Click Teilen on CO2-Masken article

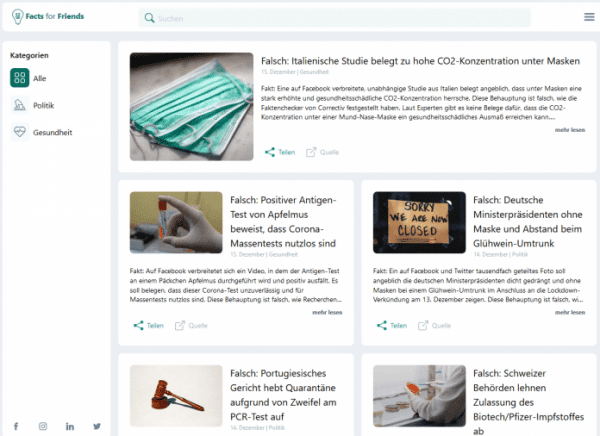coord(287,152)
